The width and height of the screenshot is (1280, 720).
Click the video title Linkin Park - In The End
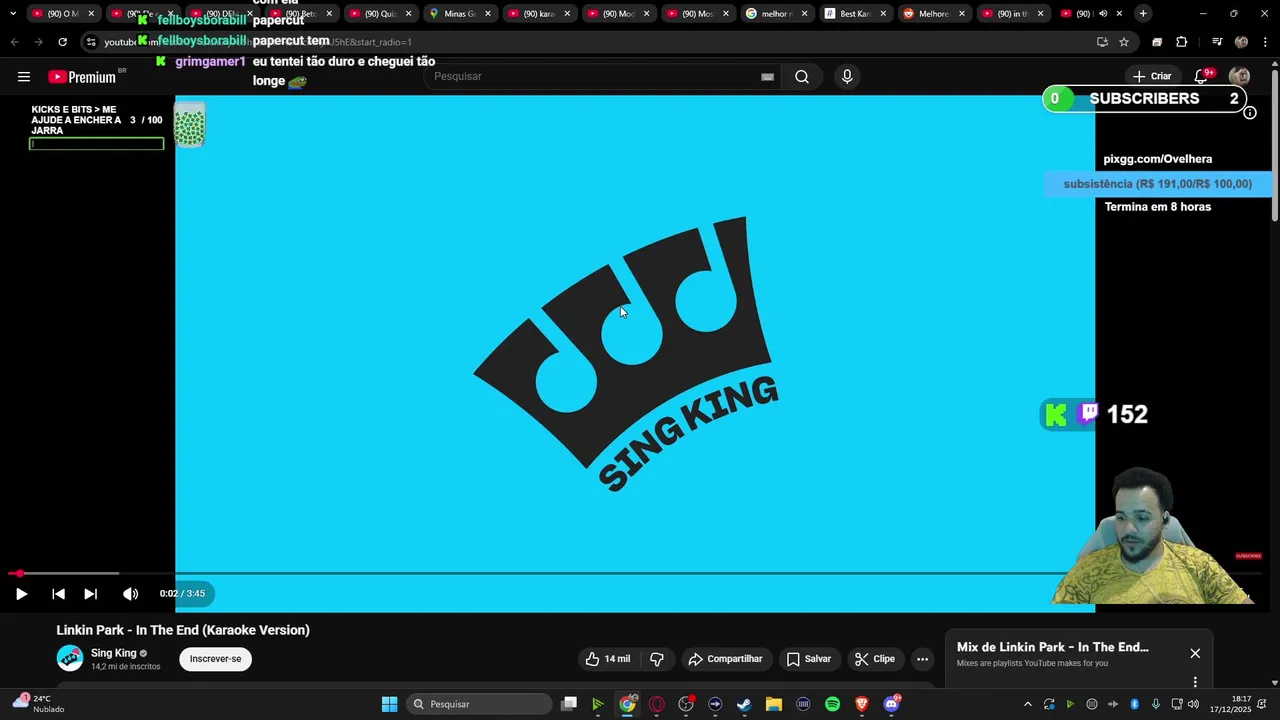183,630
